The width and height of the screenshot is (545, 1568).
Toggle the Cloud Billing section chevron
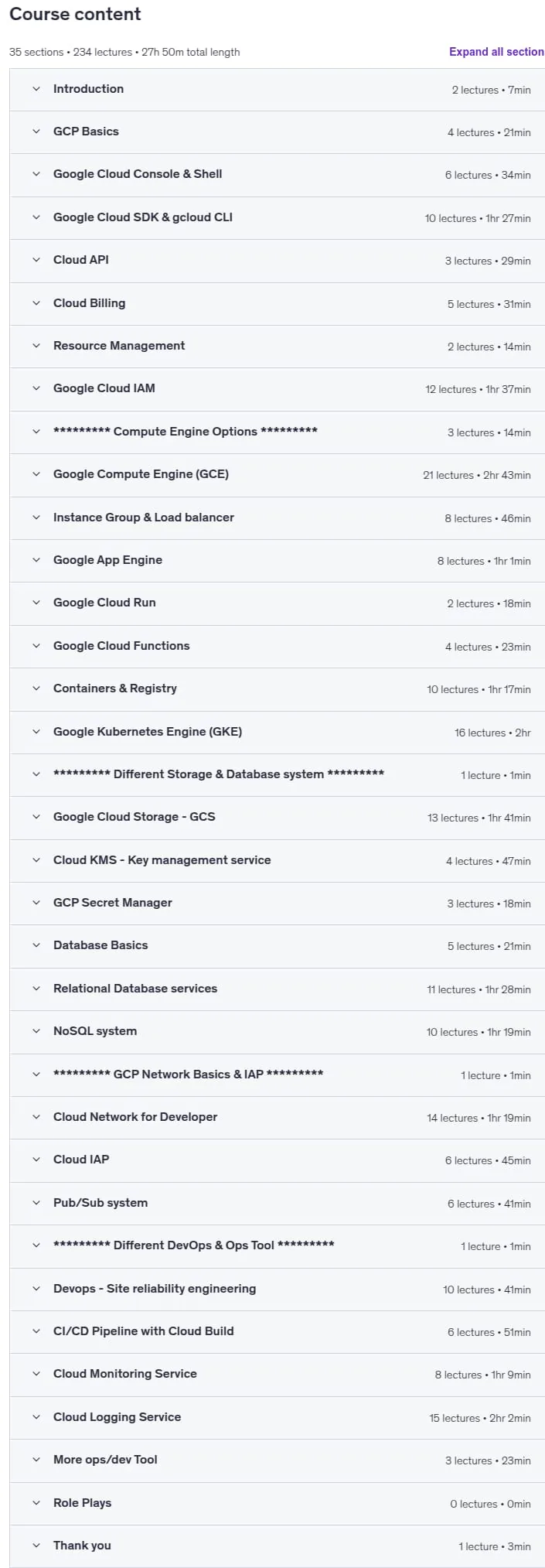click(x=36, y=303)
